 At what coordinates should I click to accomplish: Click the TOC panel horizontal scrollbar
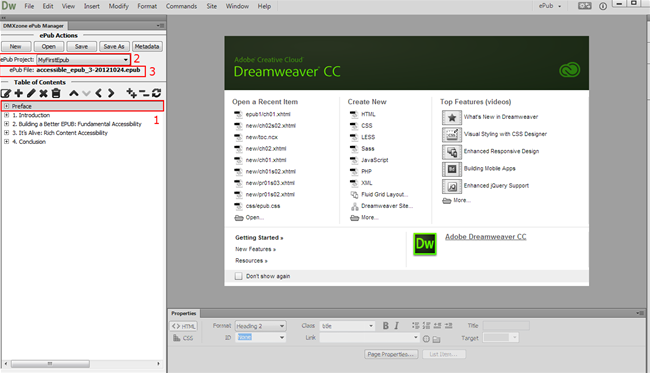pos(50,364)
